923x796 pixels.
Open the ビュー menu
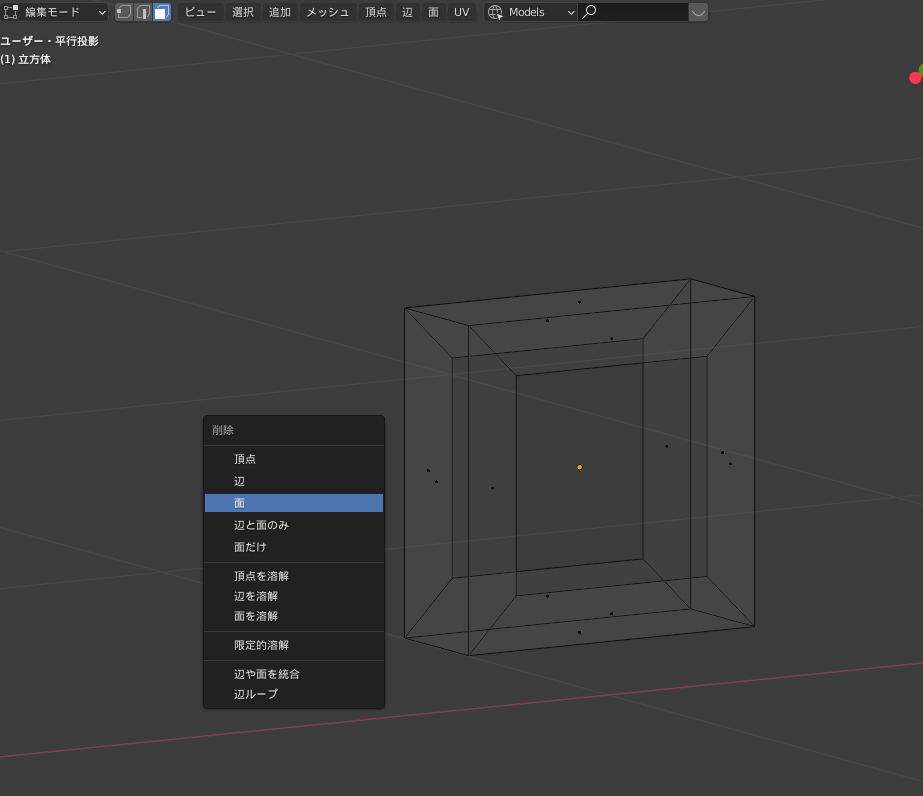[x=200, y=12]
